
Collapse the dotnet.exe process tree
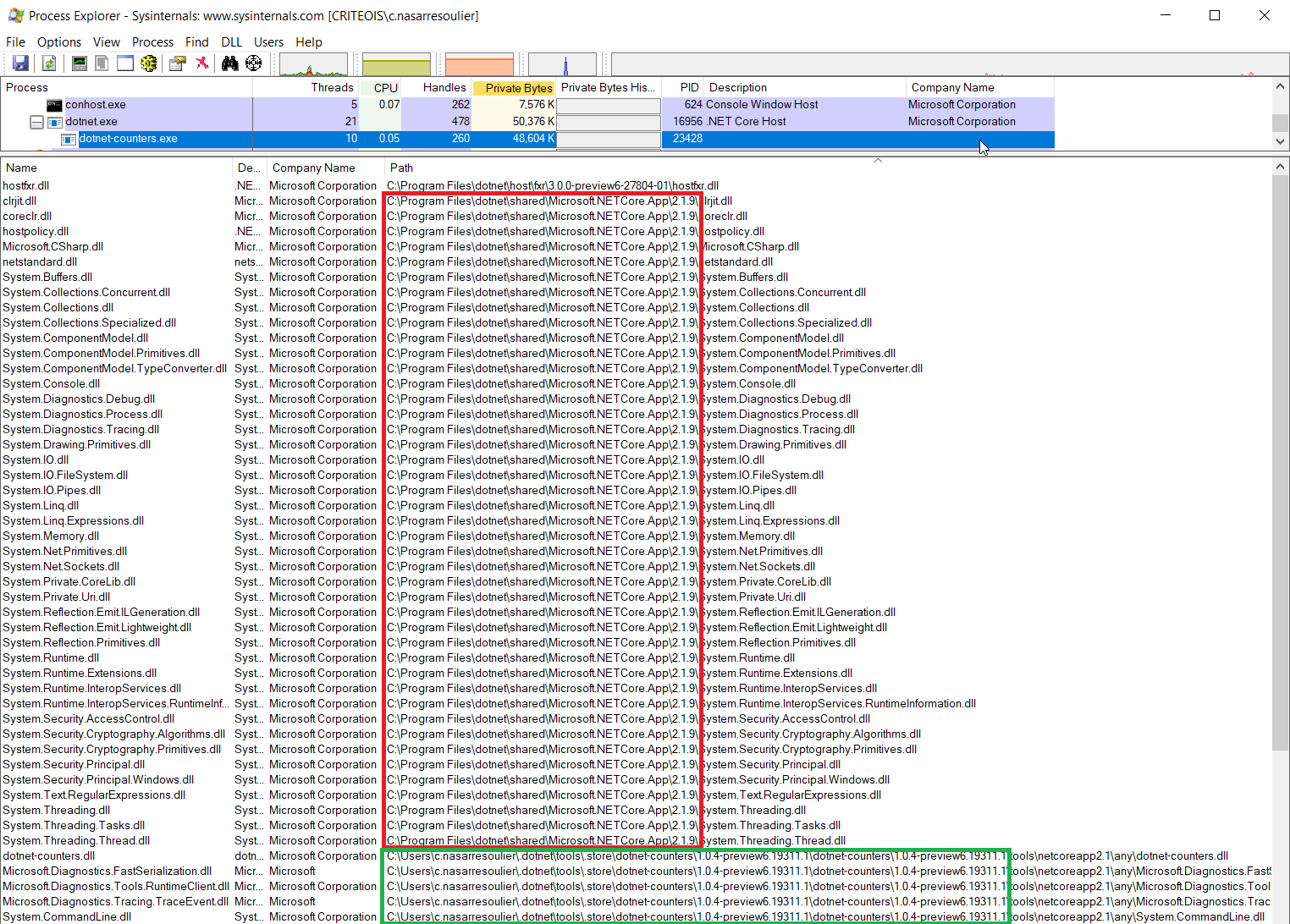[36, 121]
